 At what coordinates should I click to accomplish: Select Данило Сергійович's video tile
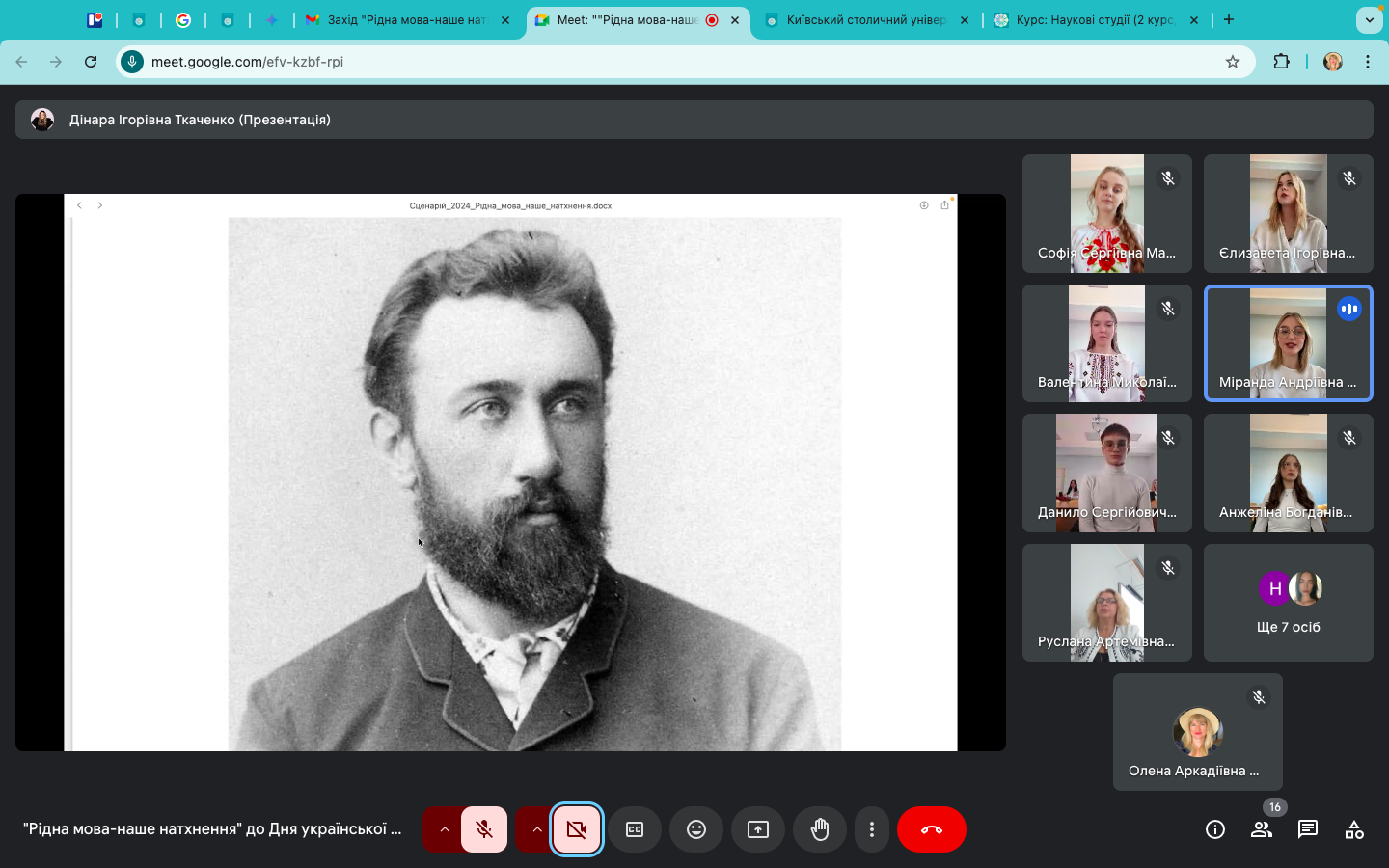pos(1106,473)
